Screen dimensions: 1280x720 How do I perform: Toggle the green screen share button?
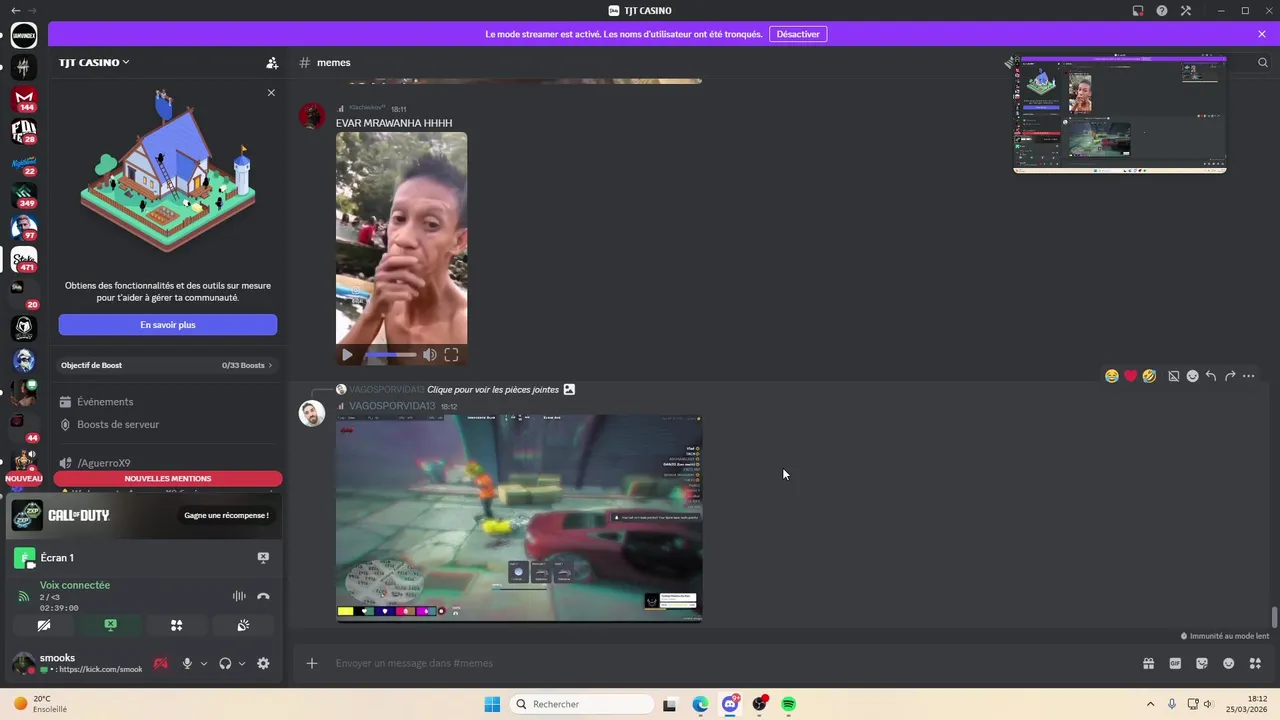[x=111, y=625]
